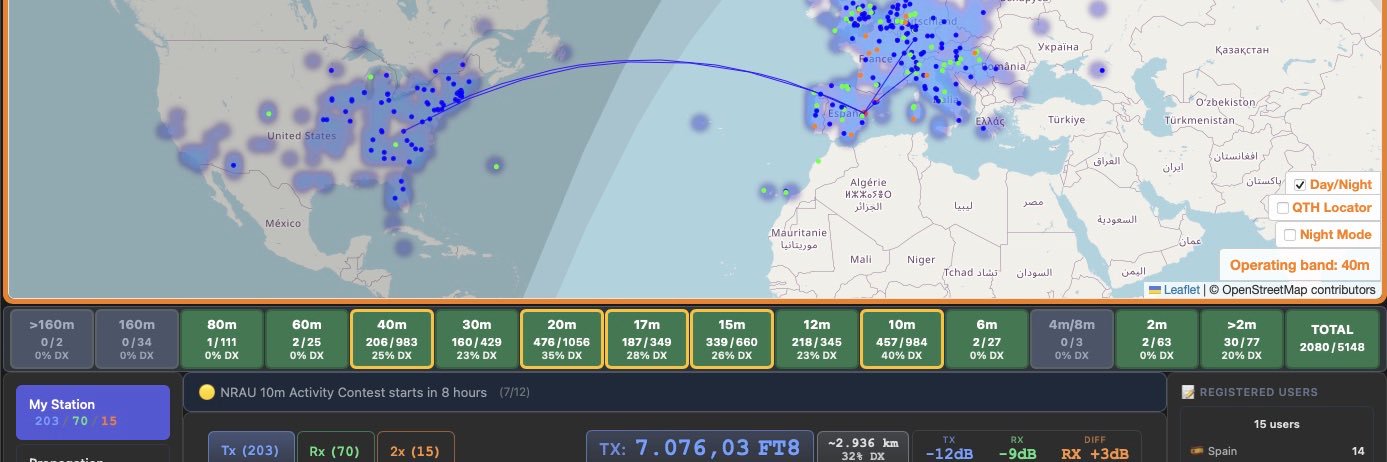1387x462 pixels.
Task: Select the 40m band tile
Action: (x=391, y=340)
